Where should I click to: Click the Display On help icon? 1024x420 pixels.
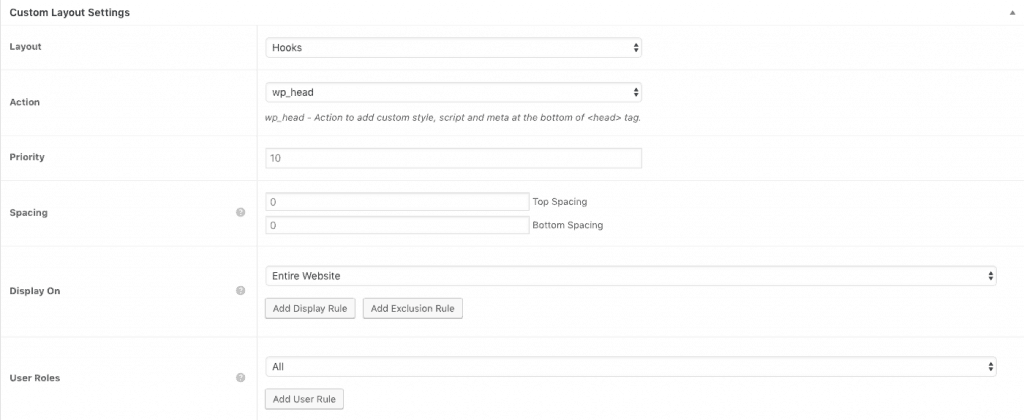[240, 291]
